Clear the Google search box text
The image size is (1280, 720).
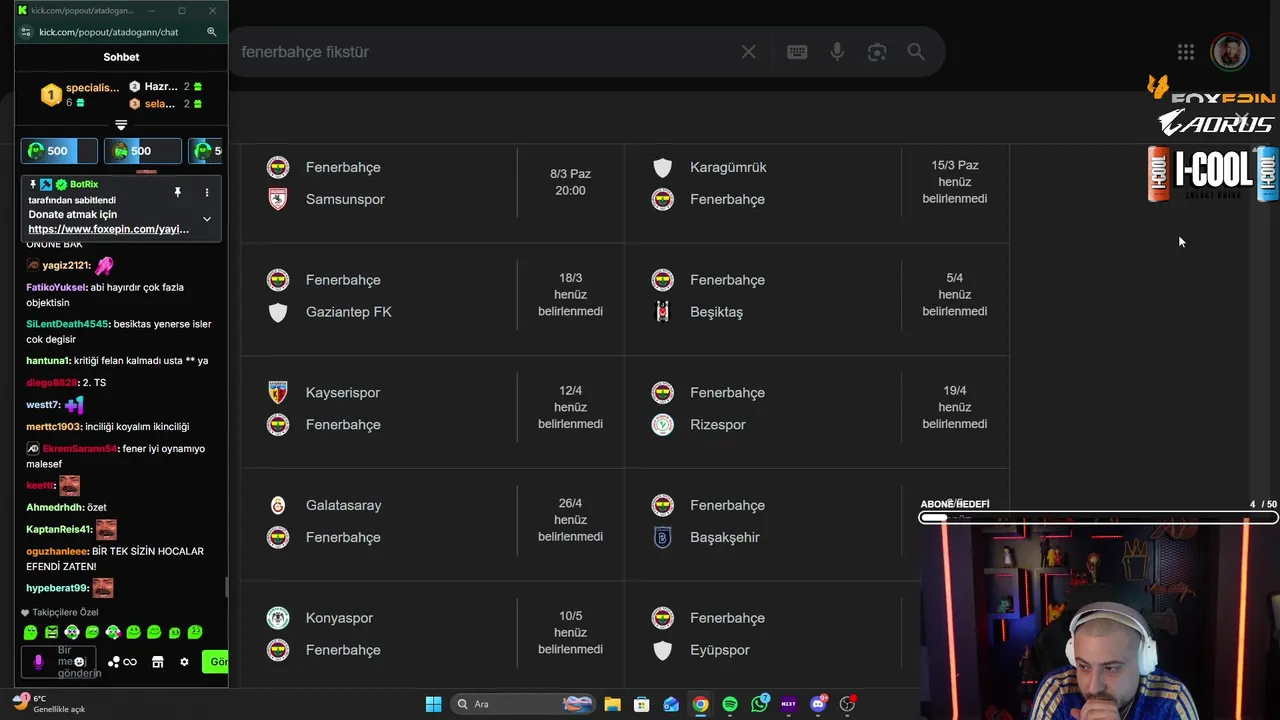(748, 52)
